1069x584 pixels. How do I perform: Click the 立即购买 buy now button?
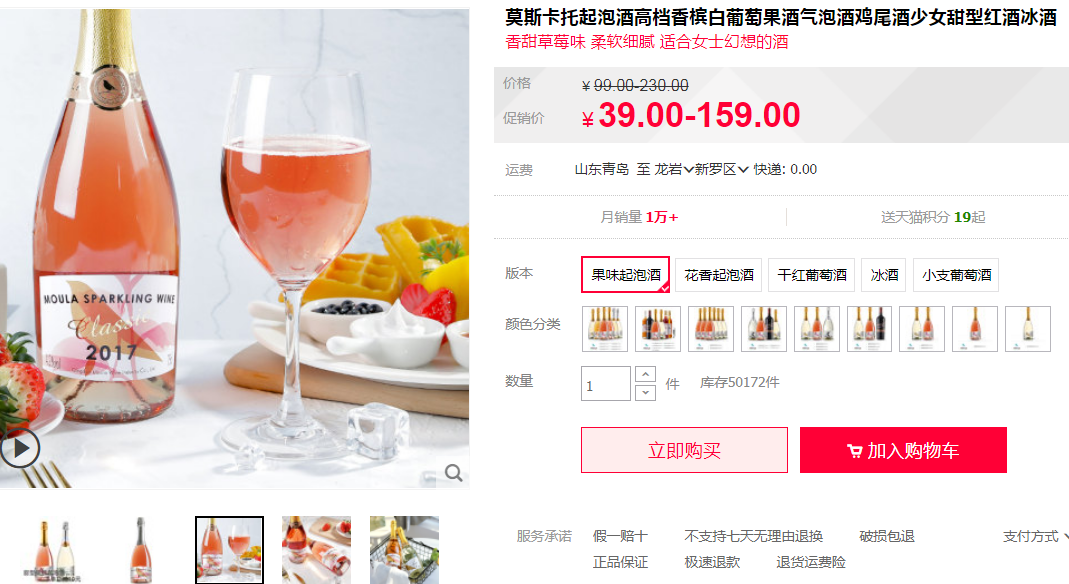click(x=684, y=450)
